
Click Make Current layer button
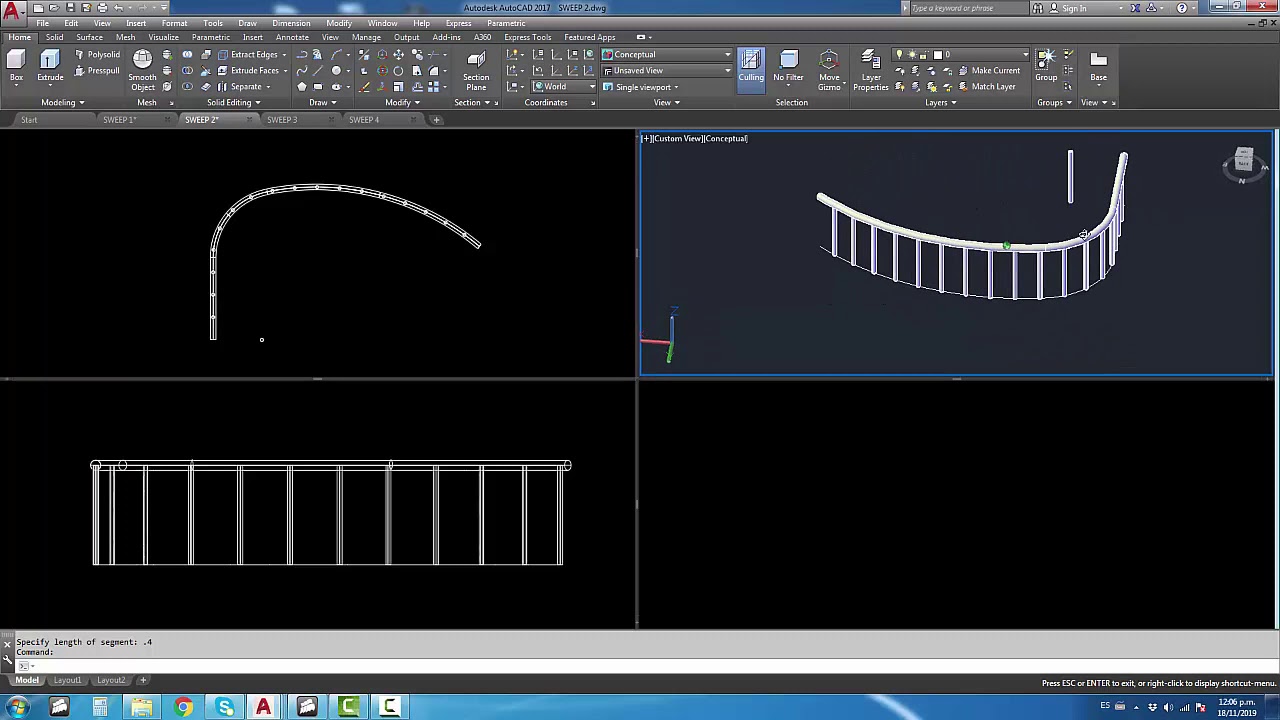click(988, 71)
